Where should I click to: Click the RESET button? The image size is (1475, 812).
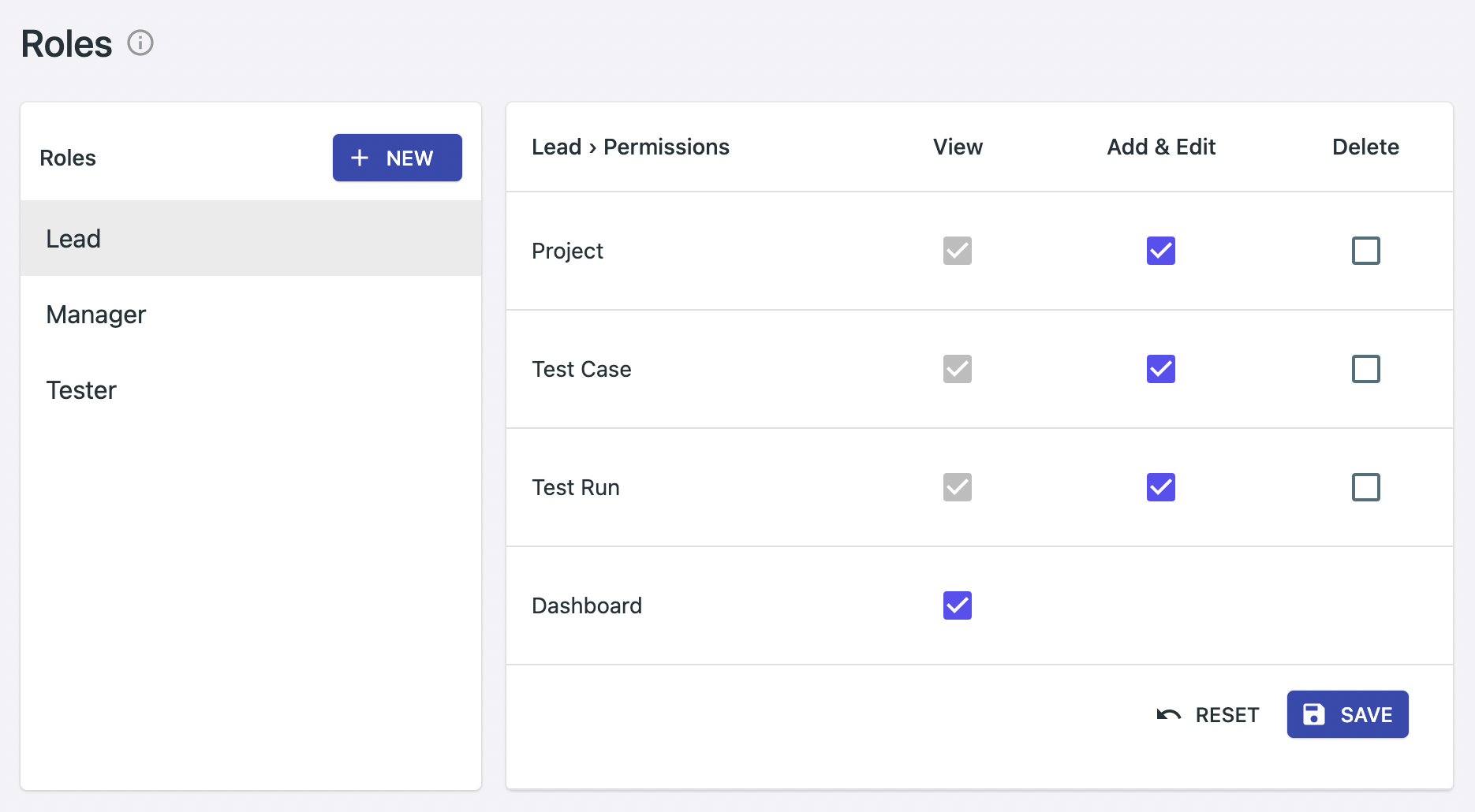(1208, 714)
